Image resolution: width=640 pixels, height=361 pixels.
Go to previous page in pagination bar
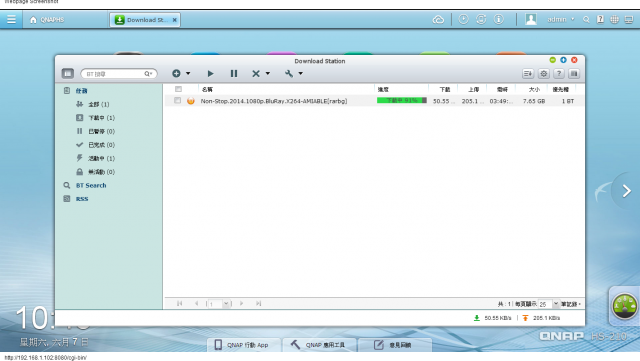pos(197,303)
